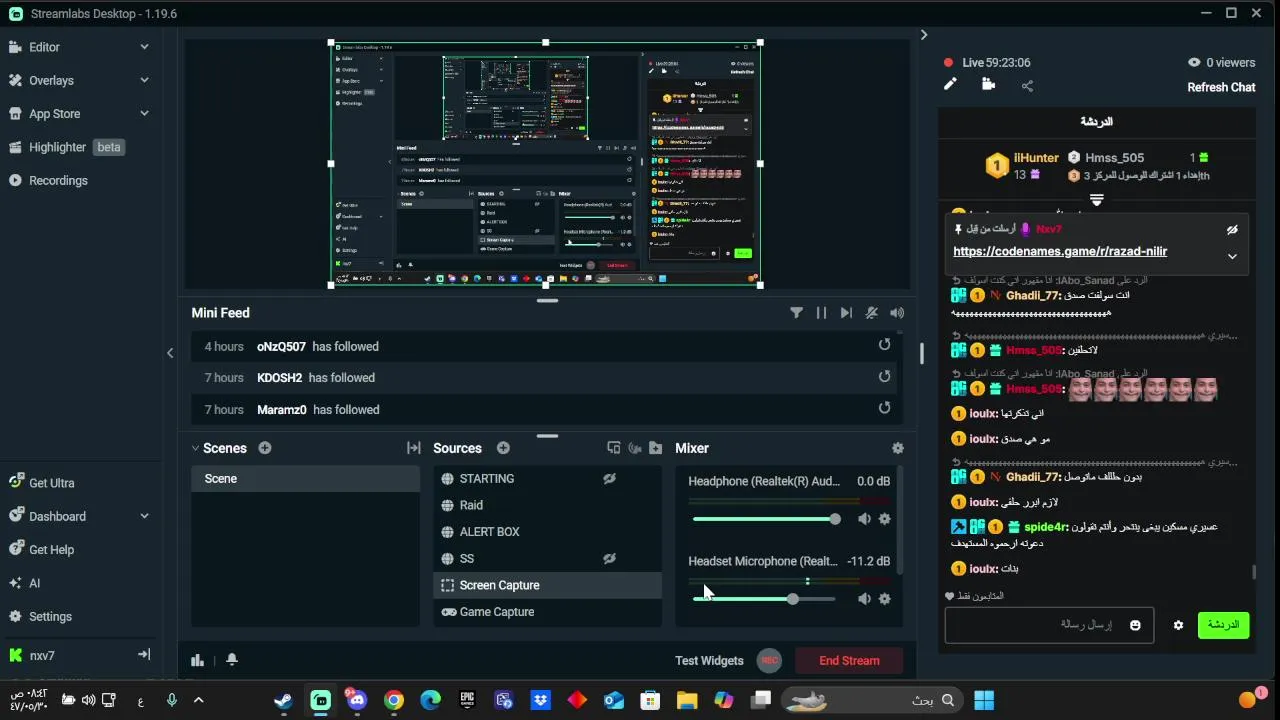
Task: Hide the pinned message with eye icon
Action: click(1232, 230)
